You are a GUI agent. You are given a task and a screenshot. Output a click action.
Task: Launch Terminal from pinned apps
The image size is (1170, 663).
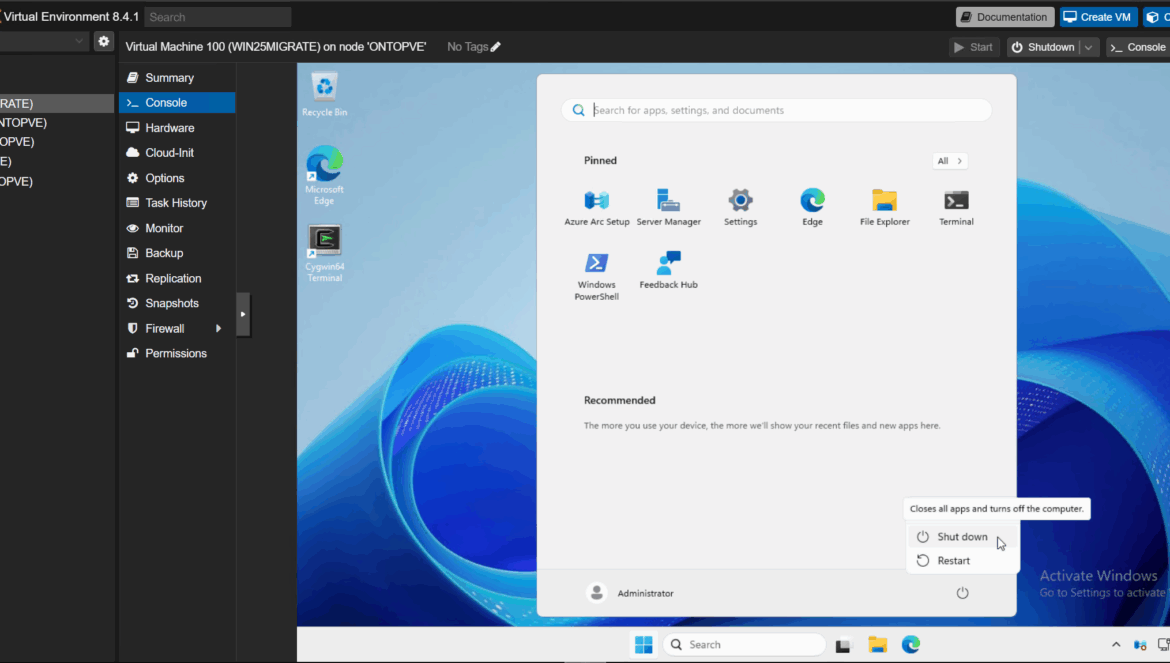point(956,207)
